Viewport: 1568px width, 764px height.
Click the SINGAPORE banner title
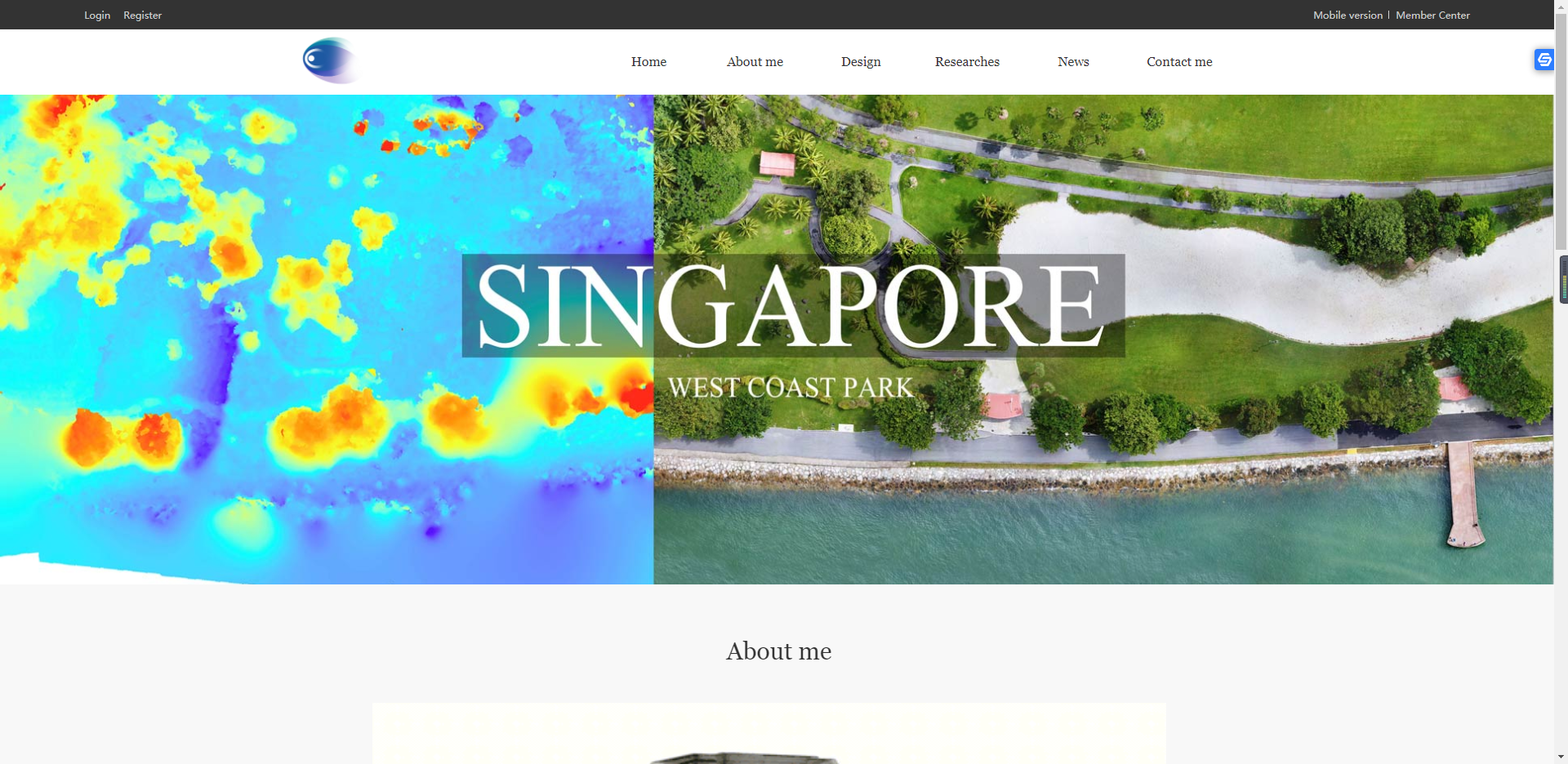pyautogui.click(x=793, y=306)
